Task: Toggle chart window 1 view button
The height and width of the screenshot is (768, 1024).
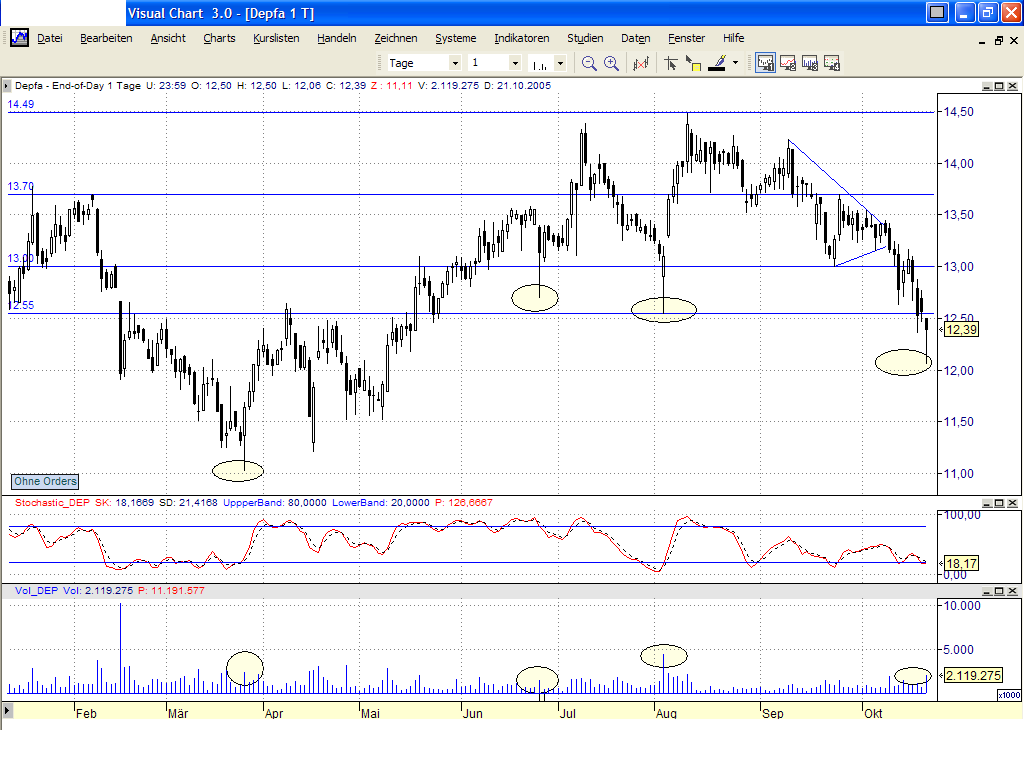Action: point(766,63)
